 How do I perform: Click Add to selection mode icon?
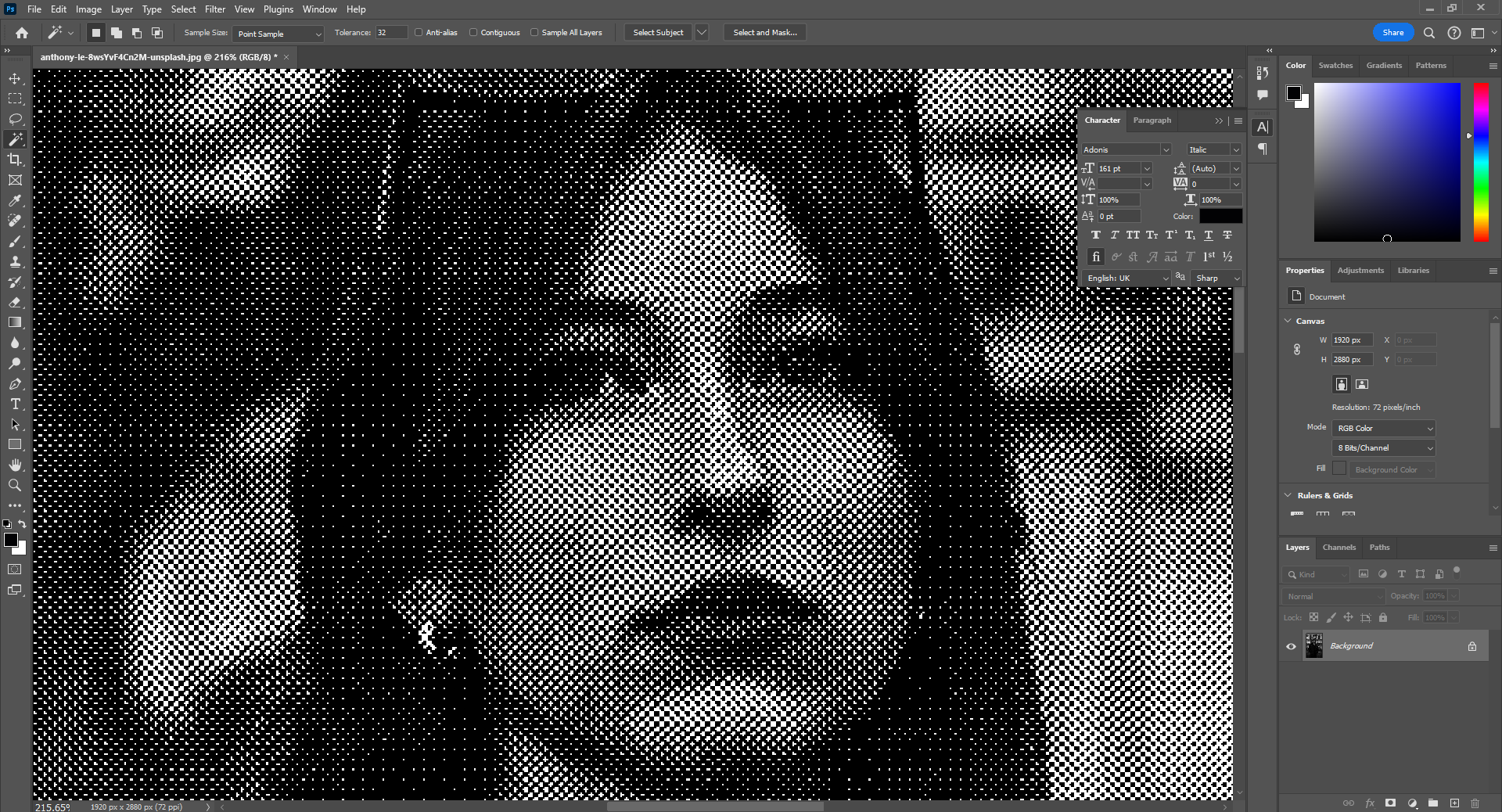pos(117,33)
